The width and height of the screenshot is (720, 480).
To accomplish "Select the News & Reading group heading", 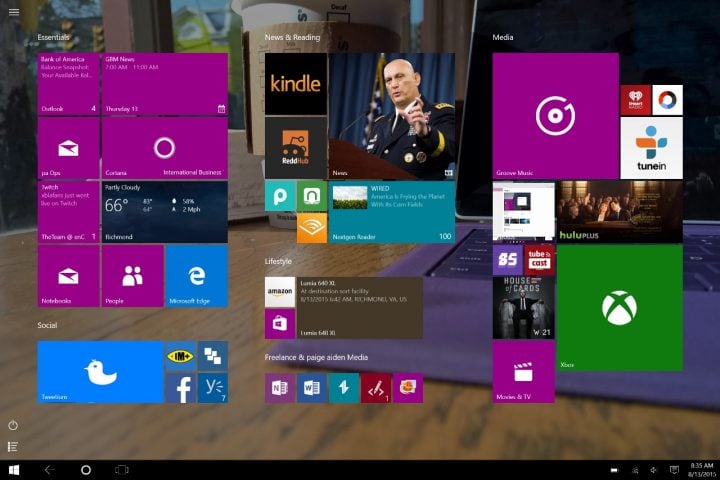I will coord(292,37).
